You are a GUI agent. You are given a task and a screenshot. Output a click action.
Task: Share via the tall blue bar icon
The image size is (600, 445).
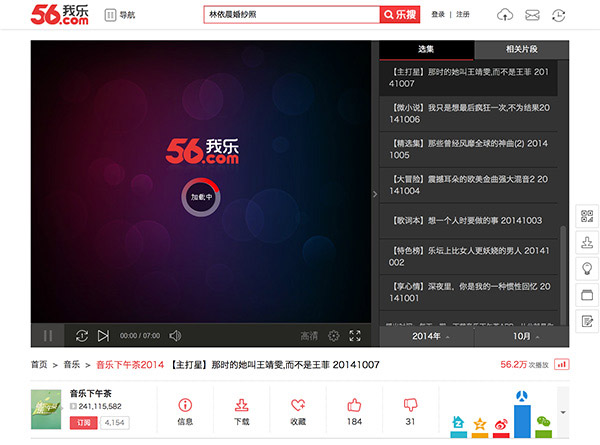click(522, 414)
